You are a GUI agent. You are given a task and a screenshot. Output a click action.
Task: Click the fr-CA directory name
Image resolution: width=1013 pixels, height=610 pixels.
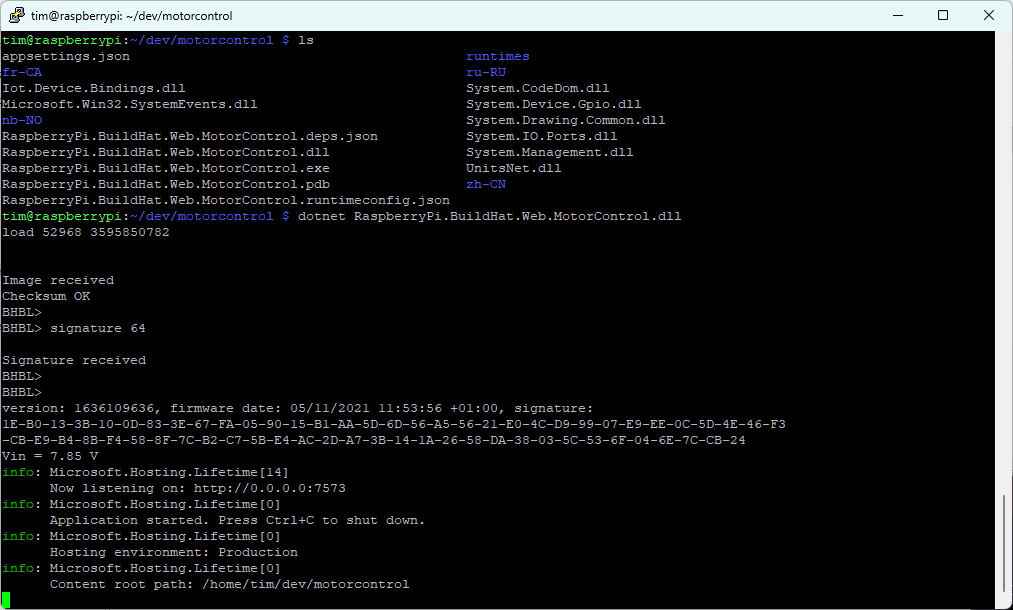(22, 72)
